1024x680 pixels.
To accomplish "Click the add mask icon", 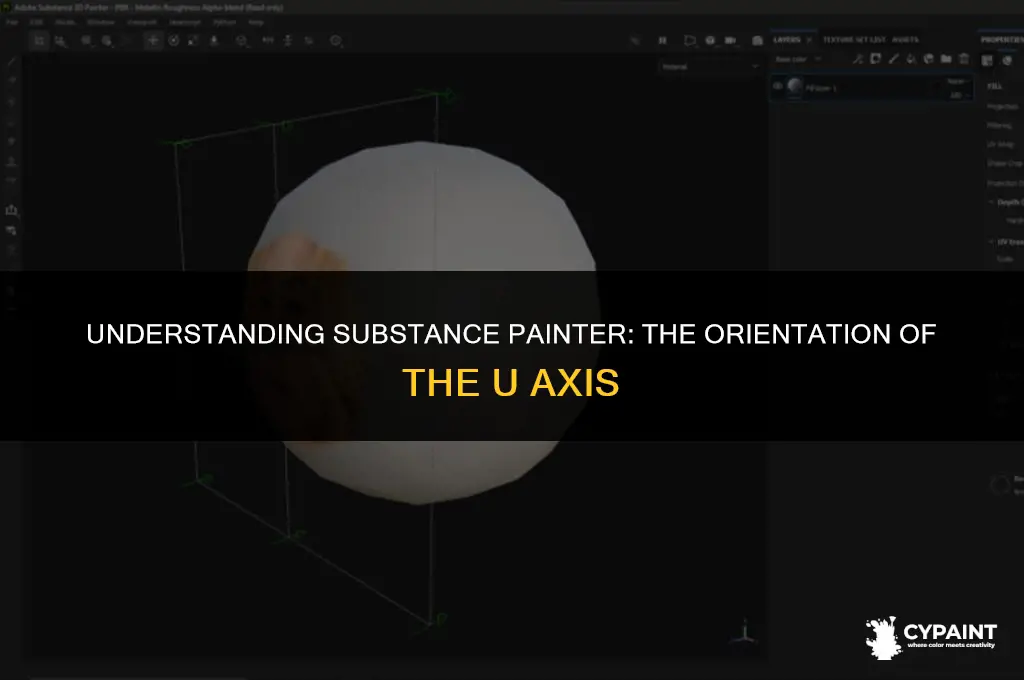I will pos(876,59).
